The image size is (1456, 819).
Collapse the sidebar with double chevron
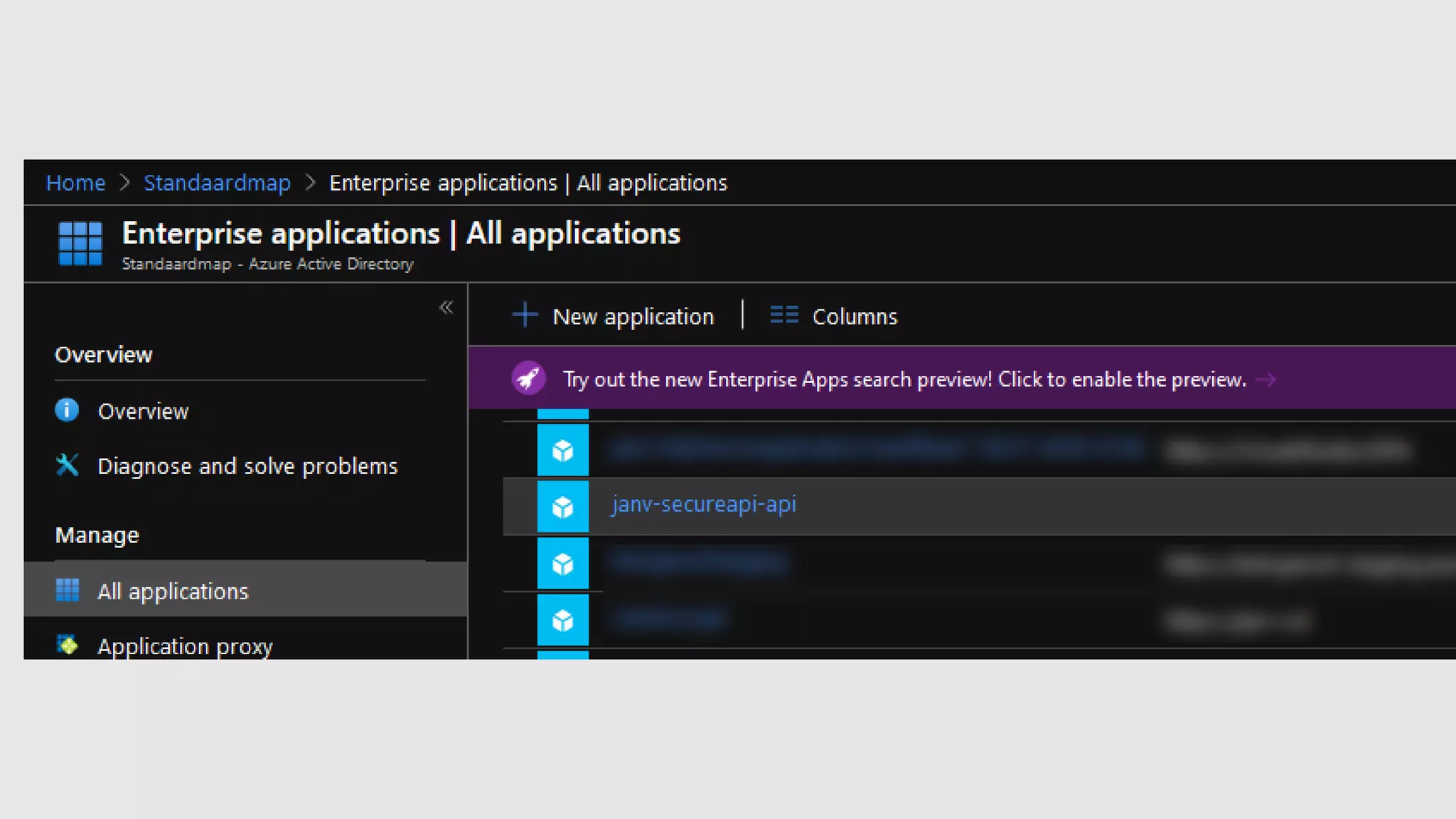pyautogui.click(x=446, y=308)
